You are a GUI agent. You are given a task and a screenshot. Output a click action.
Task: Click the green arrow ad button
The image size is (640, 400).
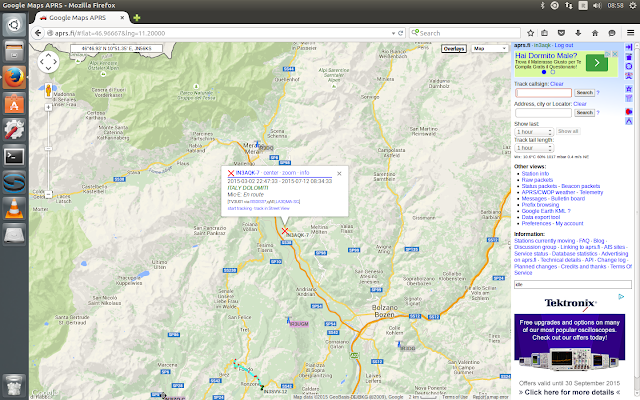(597, 63)
